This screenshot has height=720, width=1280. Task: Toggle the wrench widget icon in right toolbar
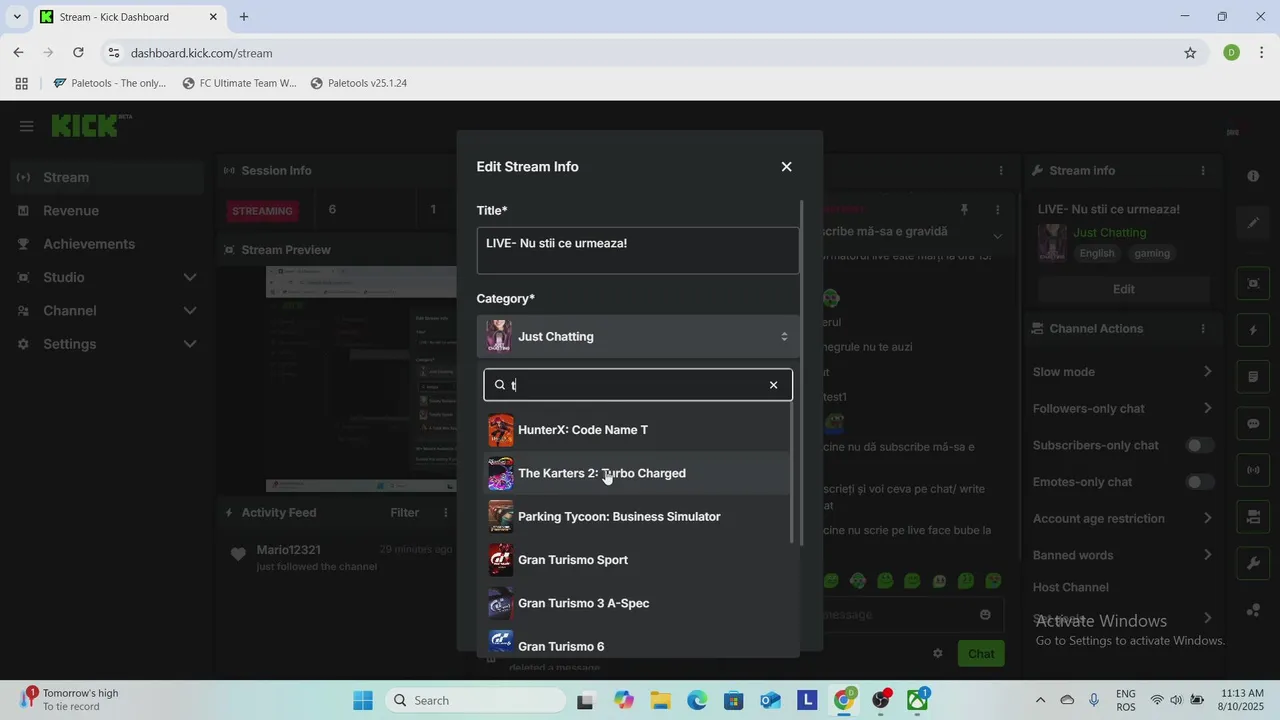pos(1253,563)
